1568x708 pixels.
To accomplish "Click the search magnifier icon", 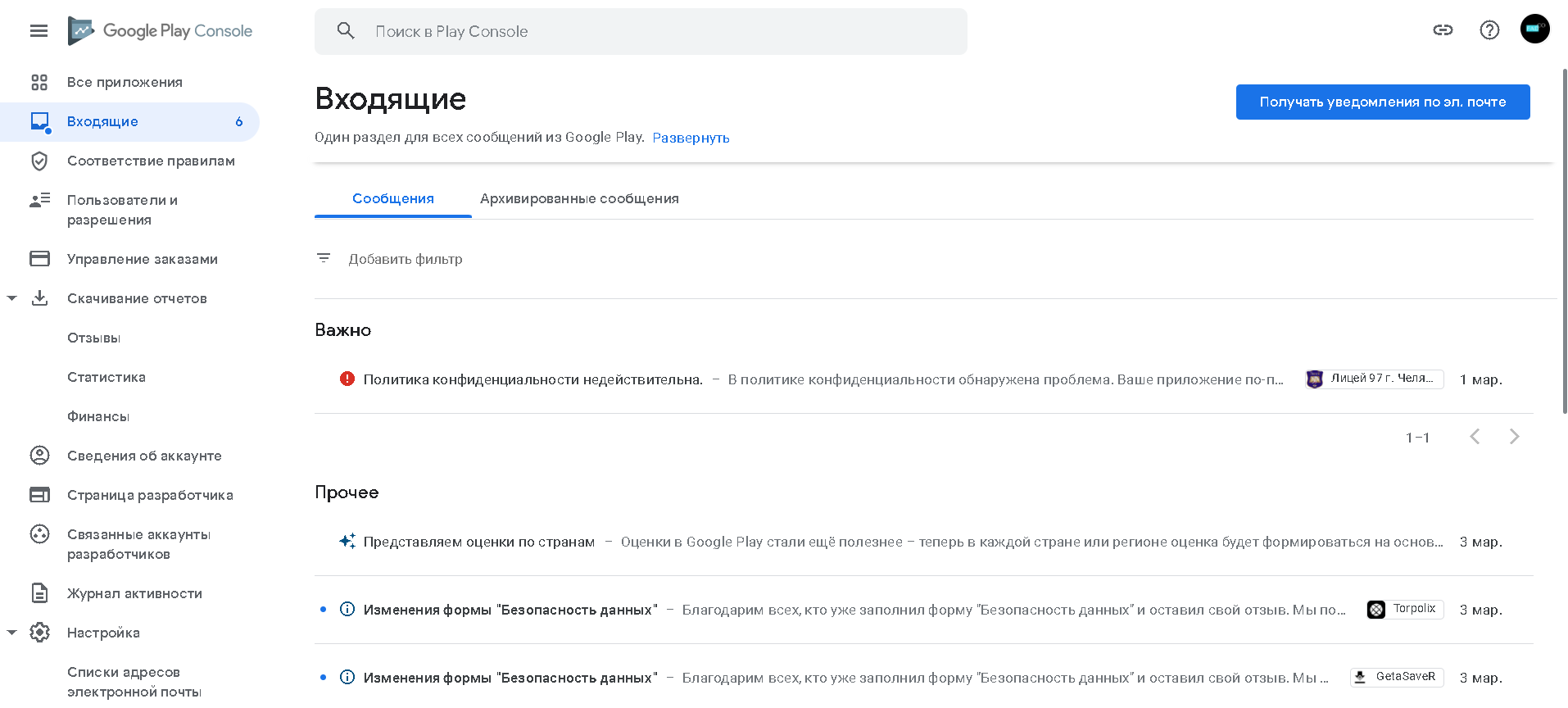I will 346,31.
